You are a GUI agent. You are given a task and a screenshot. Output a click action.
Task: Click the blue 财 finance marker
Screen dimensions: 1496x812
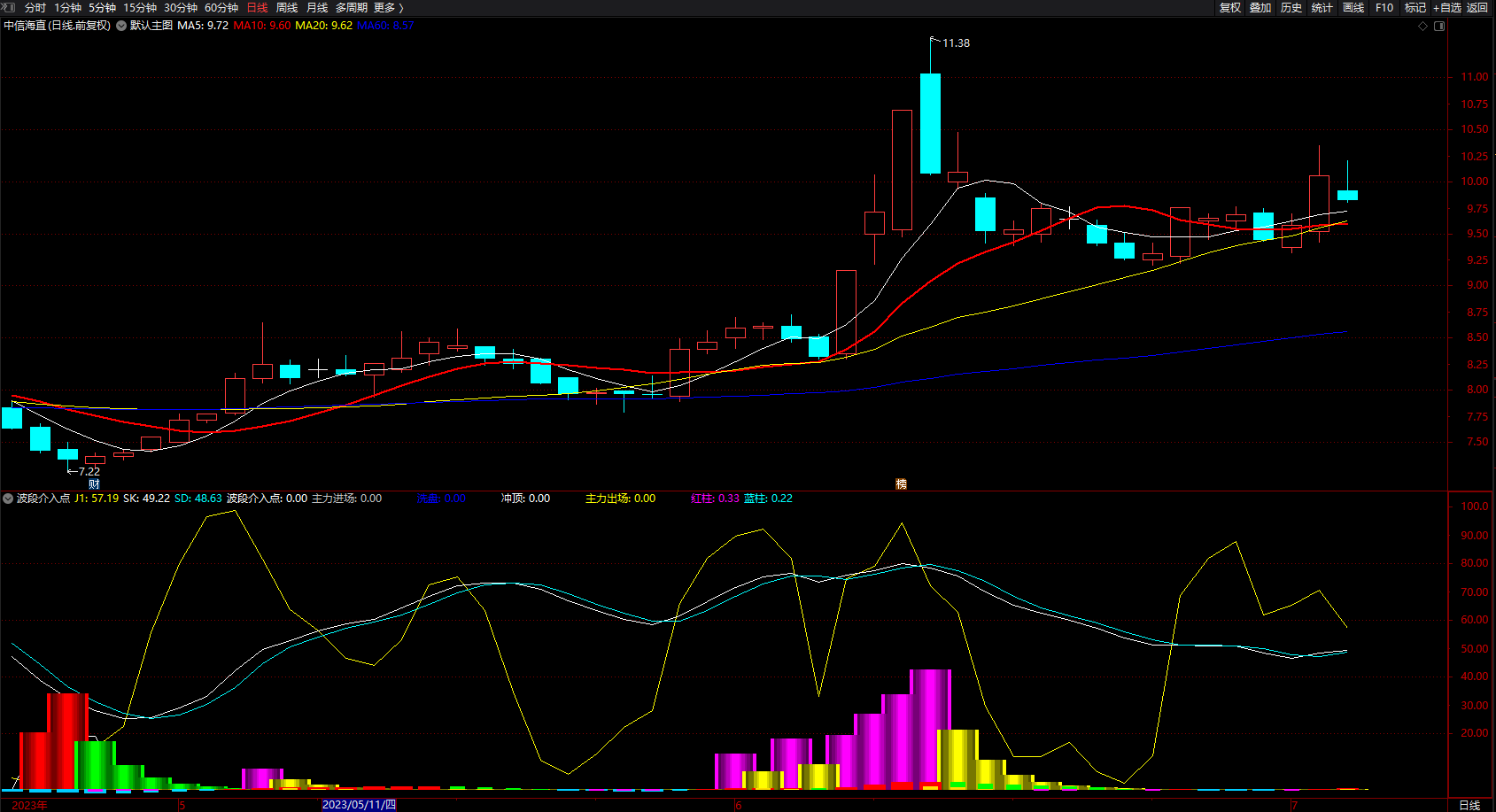[94, 484]
